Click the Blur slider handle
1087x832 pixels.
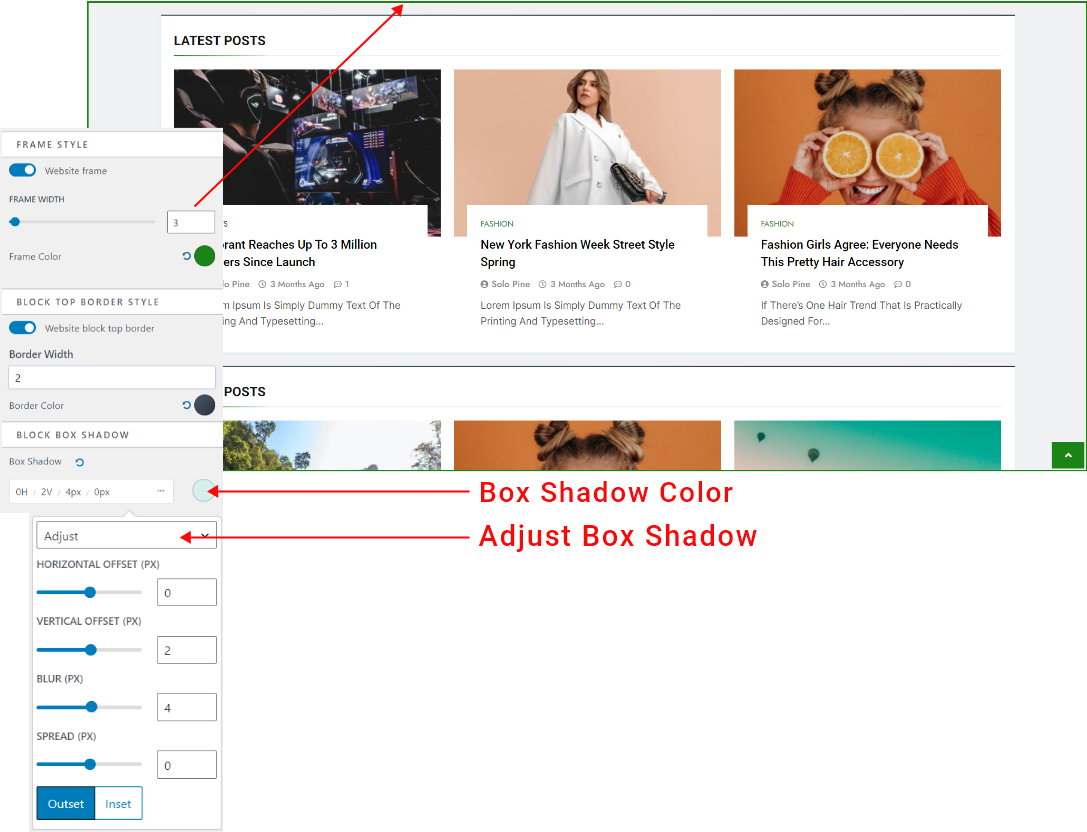(91, 707)
